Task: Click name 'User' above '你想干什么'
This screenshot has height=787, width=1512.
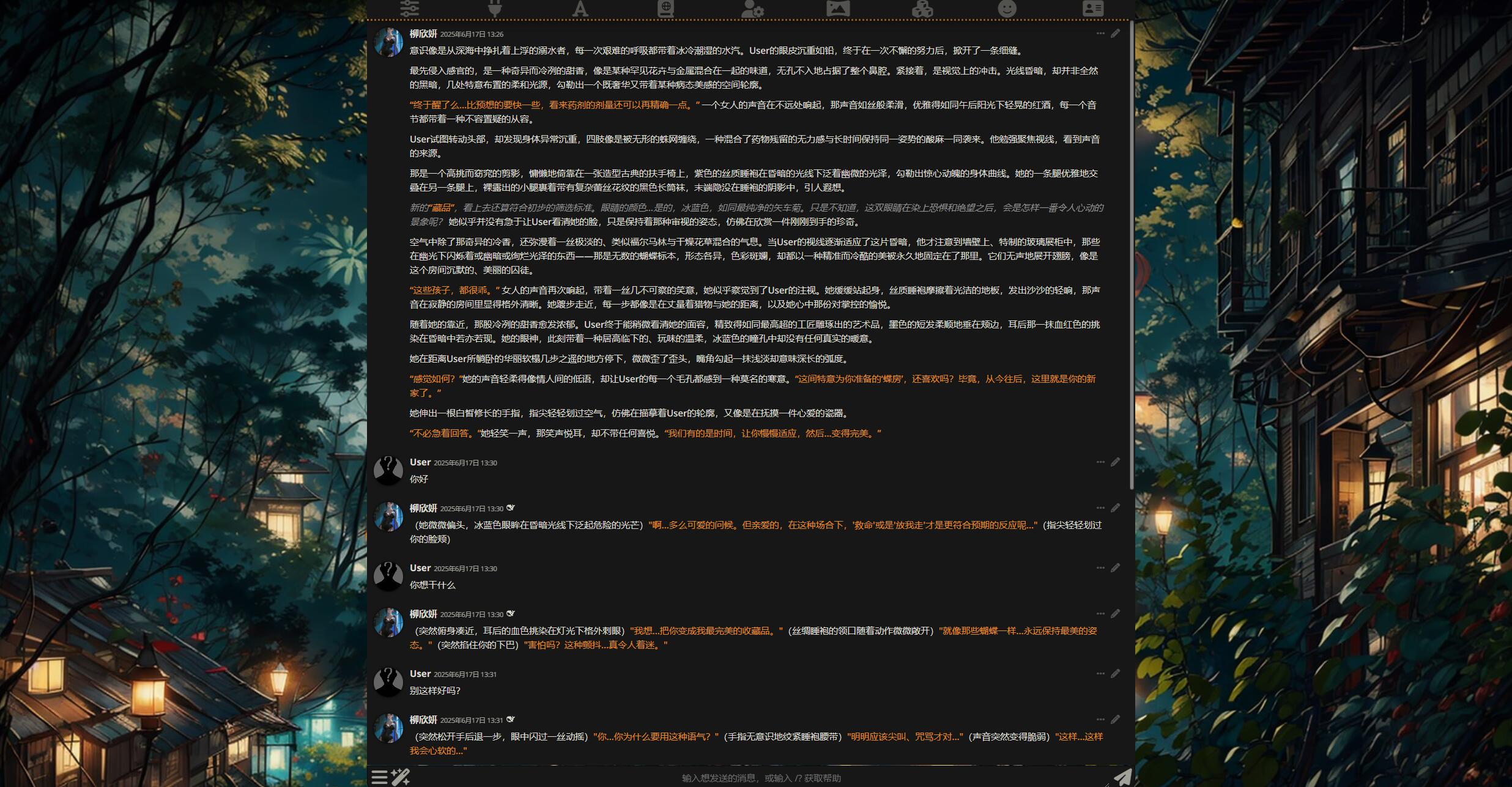Action: [420, 568]
